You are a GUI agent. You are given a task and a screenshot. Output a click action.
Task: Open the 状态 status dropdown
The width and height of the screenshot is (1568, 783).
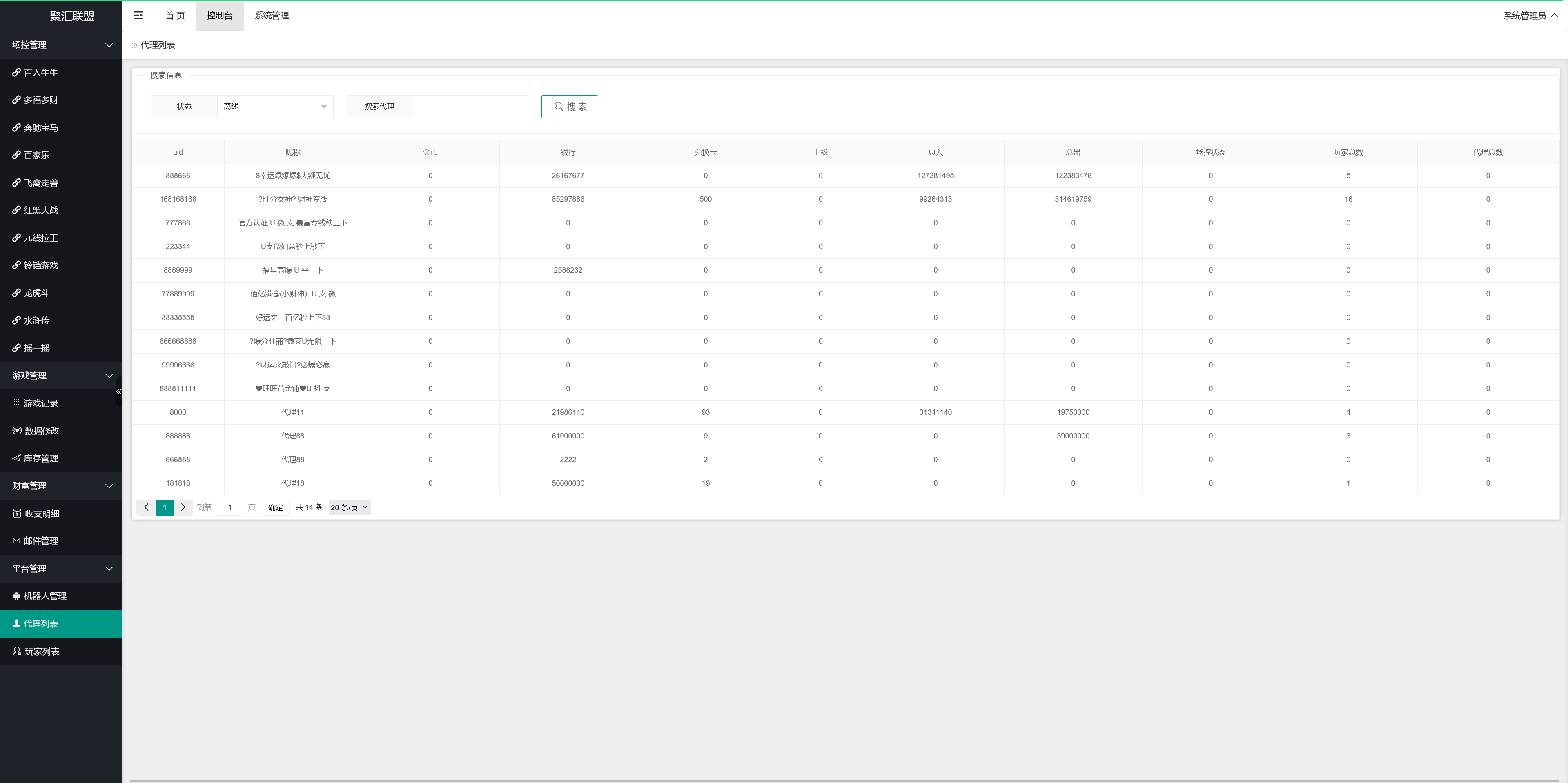pos(274,107)
